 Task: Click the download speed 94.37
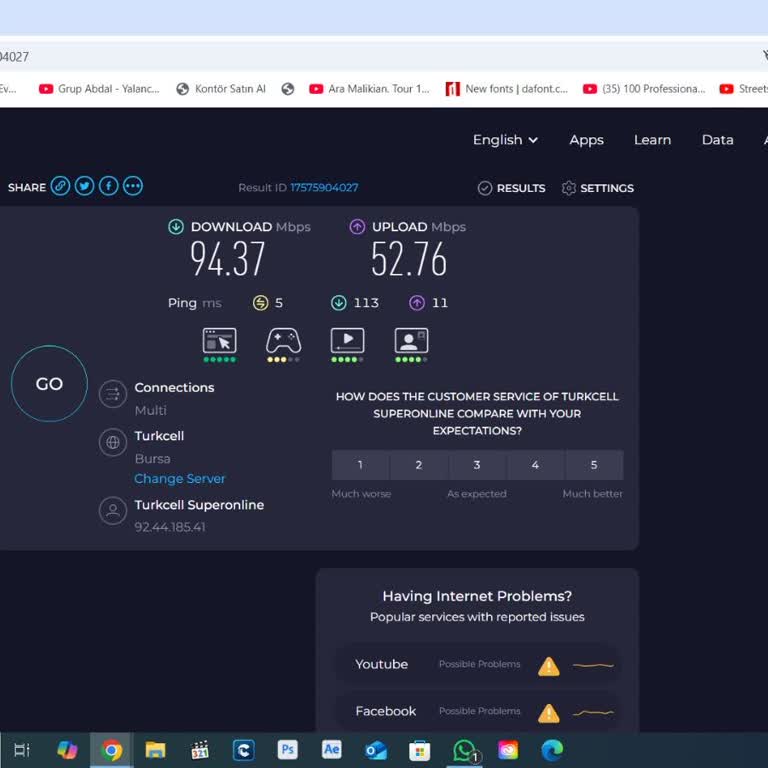(228, 259)
